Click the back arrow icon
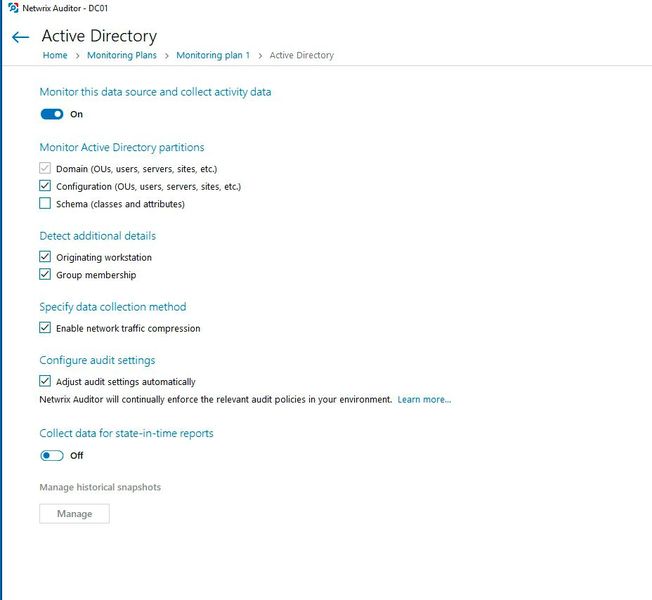 pos(20,37)
